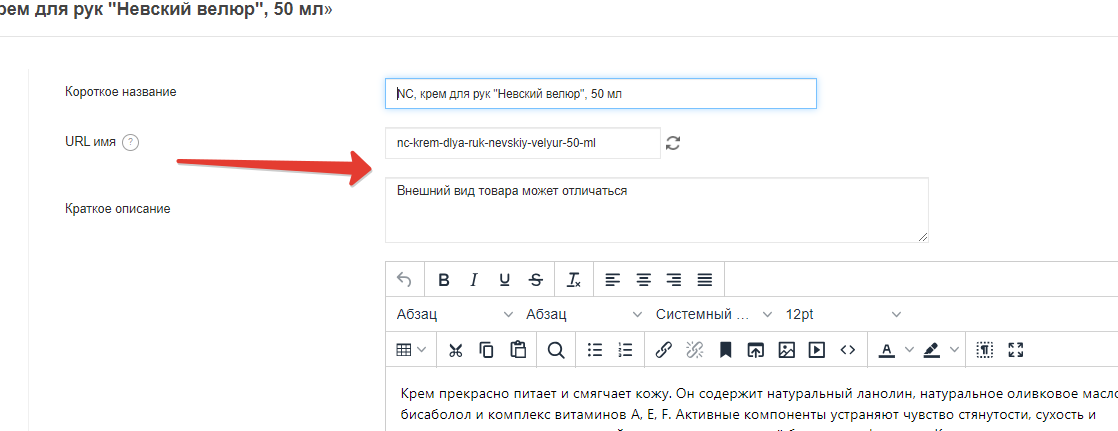Open the first Абзац format dropdown
The height and width of the screenshot is (431, 1118).
tap(454, 314)
